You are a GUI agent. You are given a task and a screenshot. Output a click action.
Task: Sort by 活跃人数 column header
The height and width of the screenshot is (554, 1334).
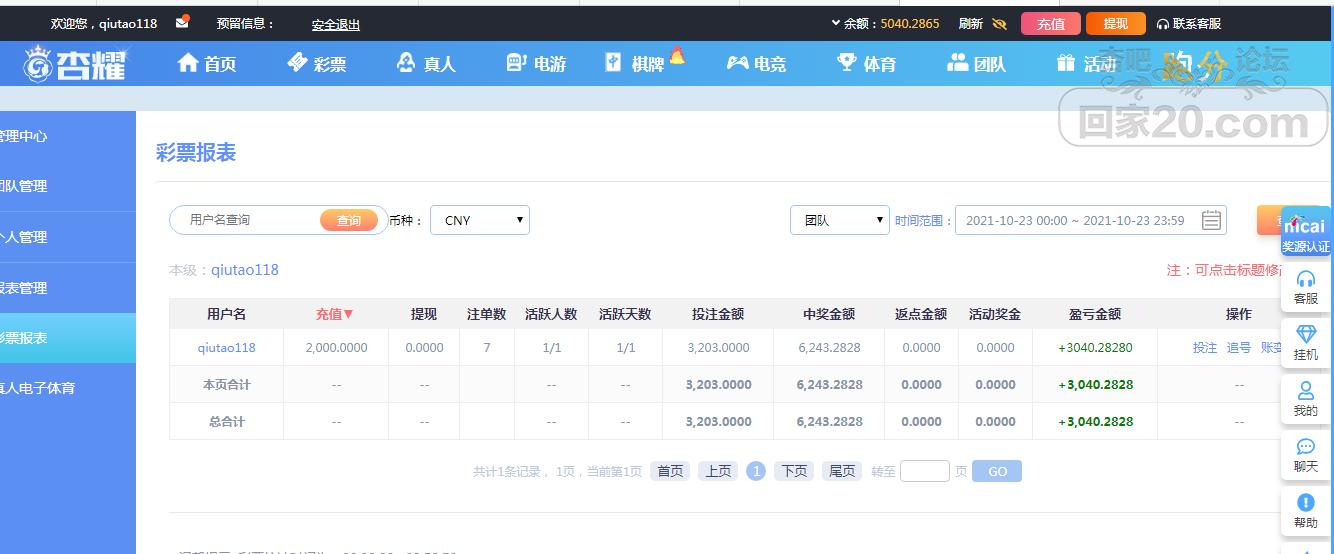[x=551, y=314]
